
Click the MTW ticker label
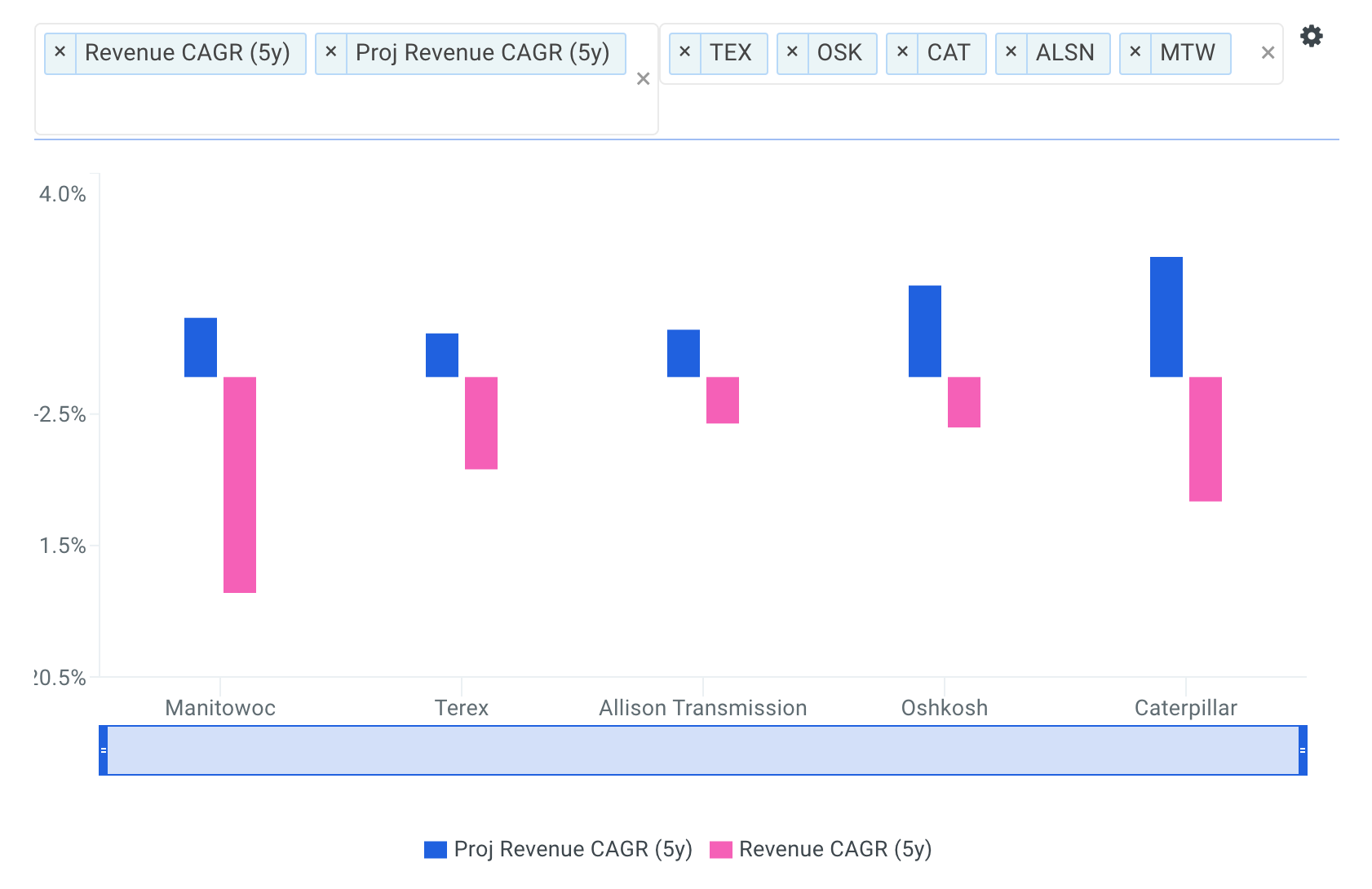tap(1188, 53)
